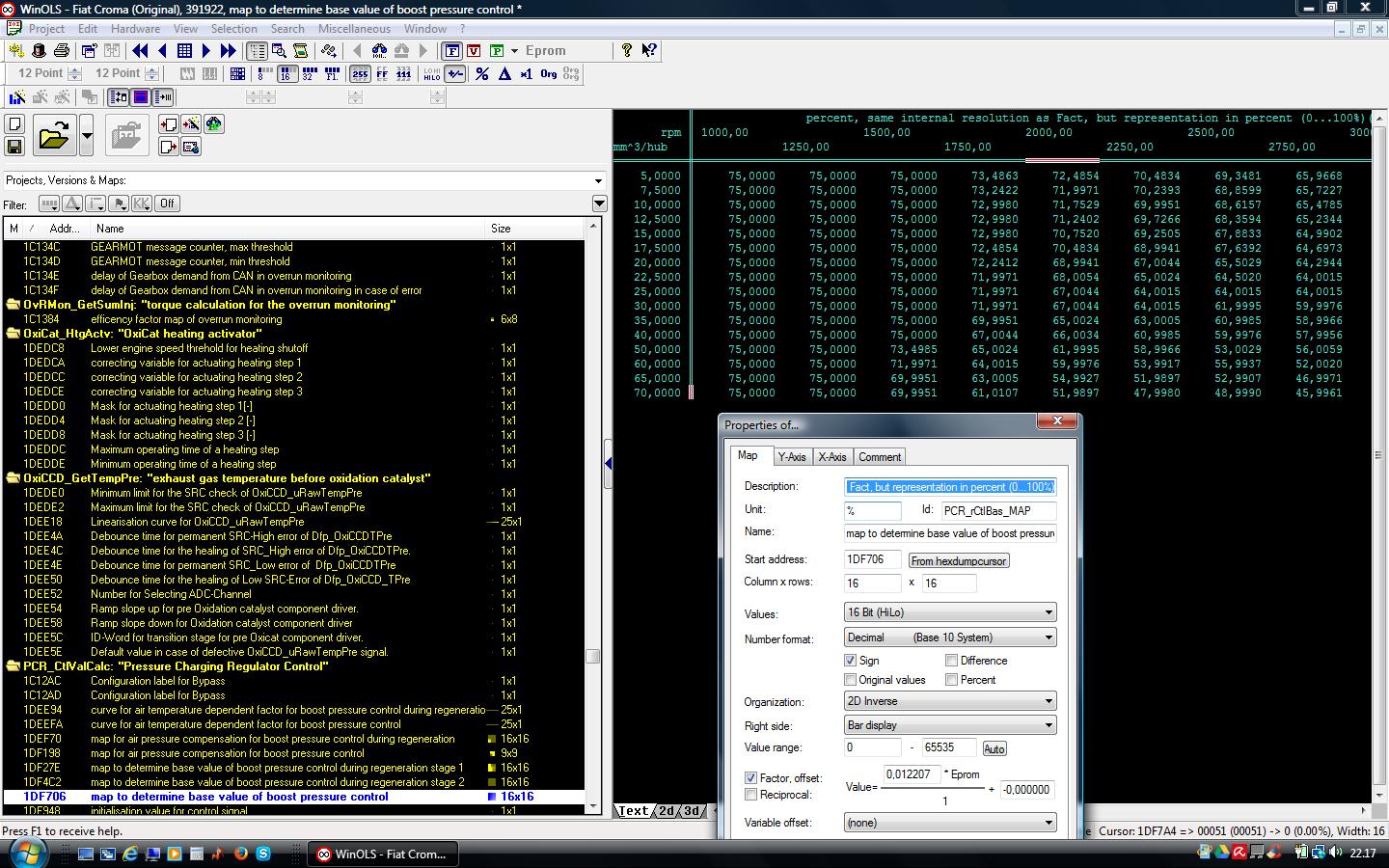This screenshot has height=868, width=1389.
Task: Click the Auto value range button
Action: pyautogui.click(x=994, y=748)
